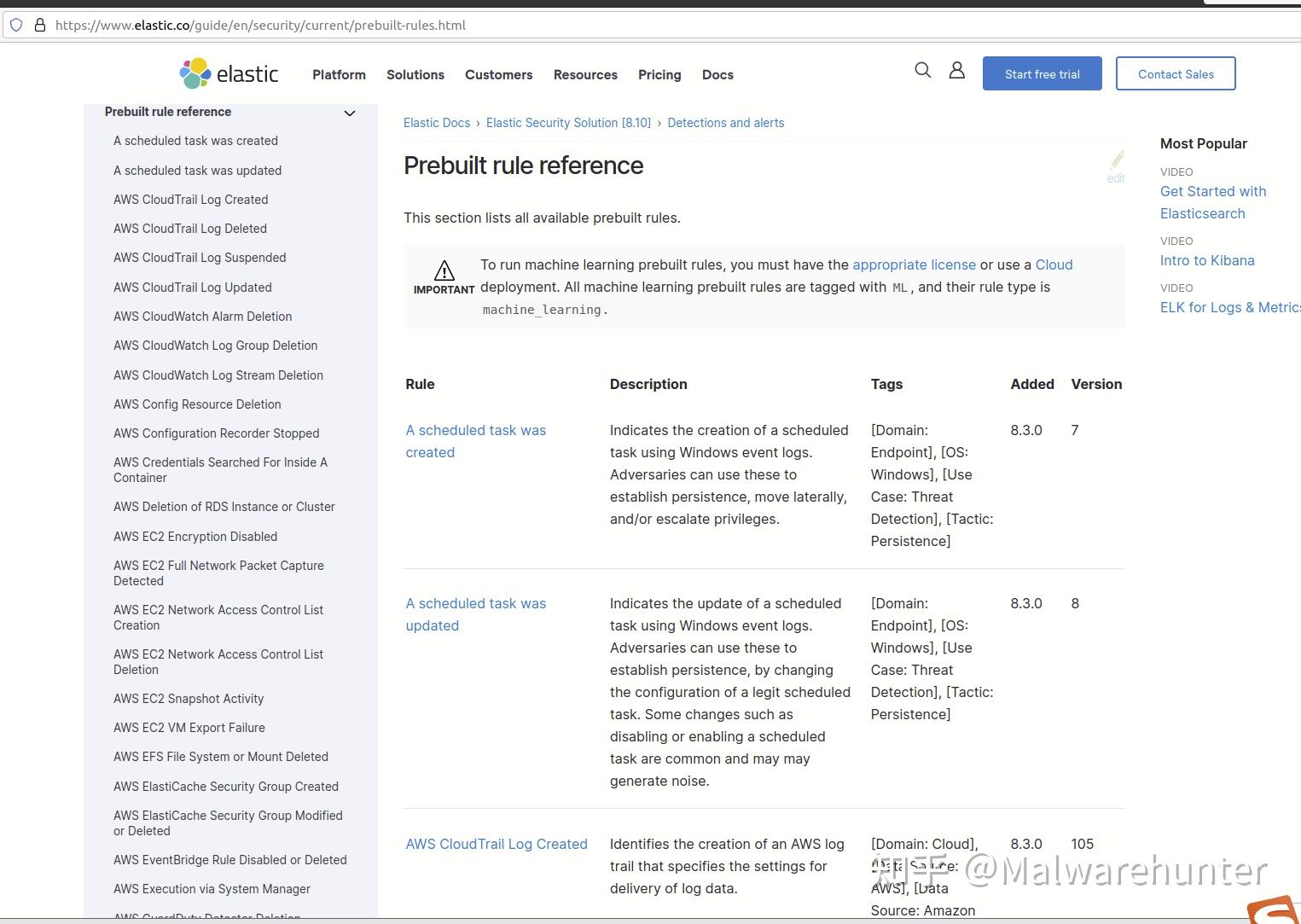This screenshot has width=1301, height=924.
Task: Click the padlock security icon in address bar
Action: coord(40,24)
